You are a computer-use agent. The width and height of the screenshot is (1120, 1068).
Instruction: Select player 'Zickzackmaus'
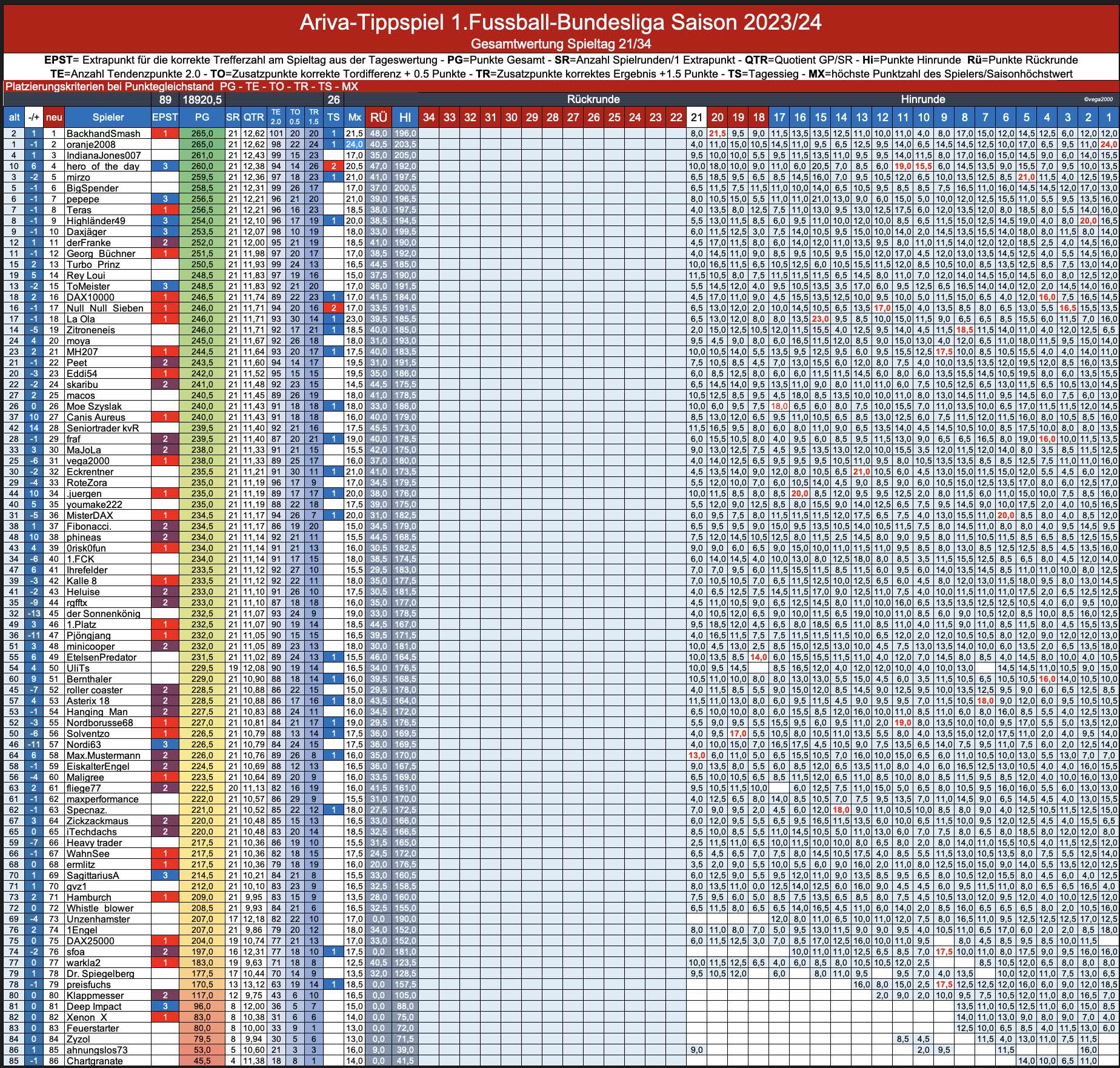[97, 821]
